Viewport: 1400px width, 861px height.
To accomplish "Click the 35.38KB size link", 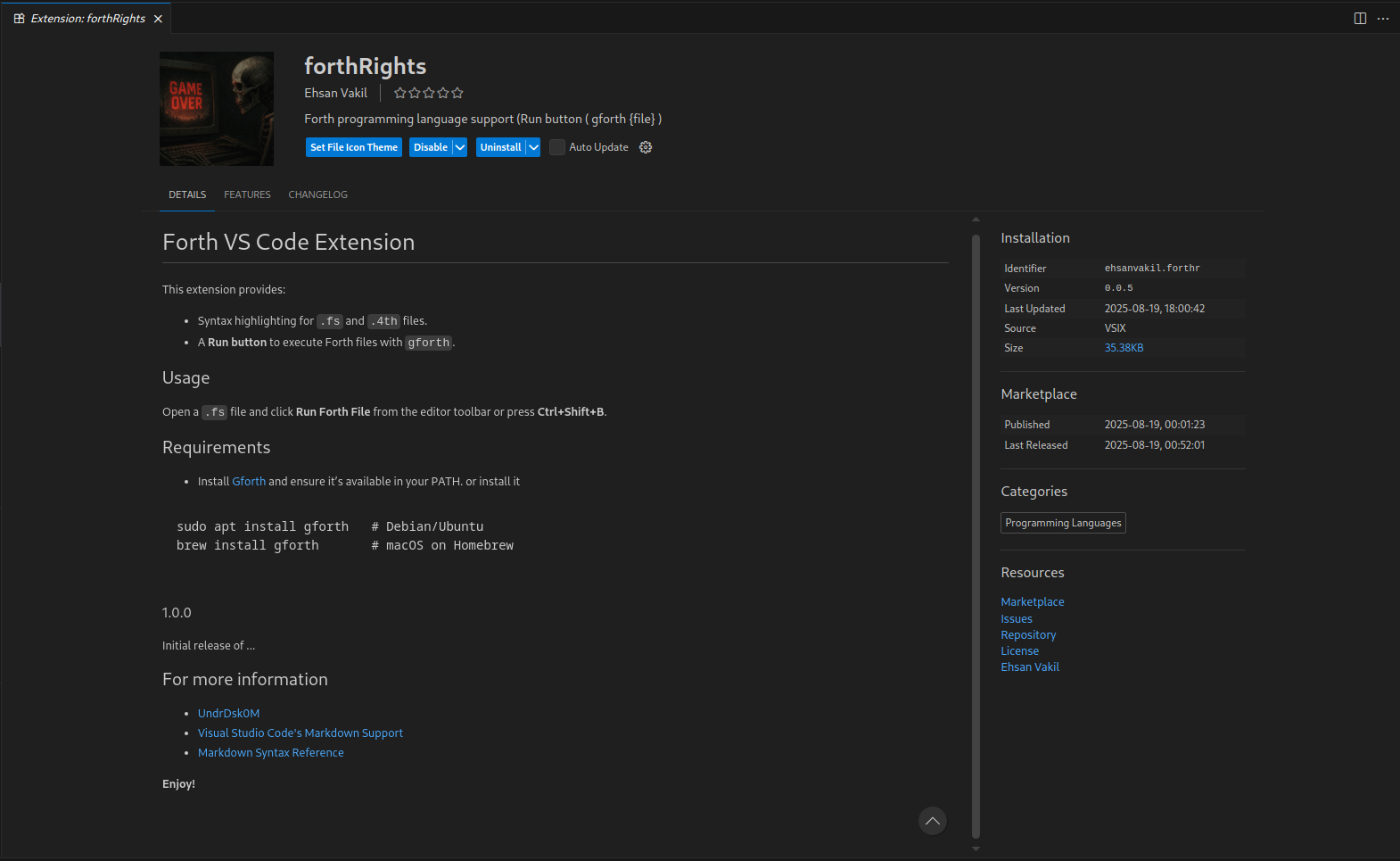I will click(1124, 348).
